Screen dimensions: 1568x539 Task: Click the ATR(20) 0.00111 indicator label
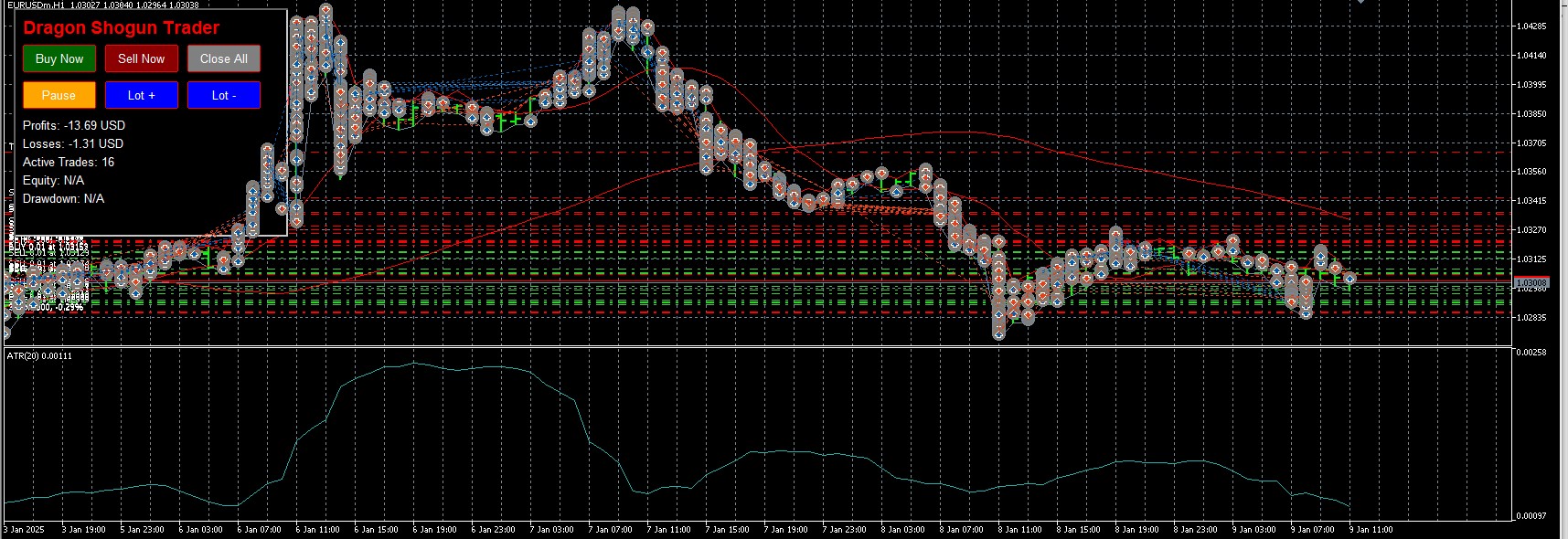(x=39, y=355)
